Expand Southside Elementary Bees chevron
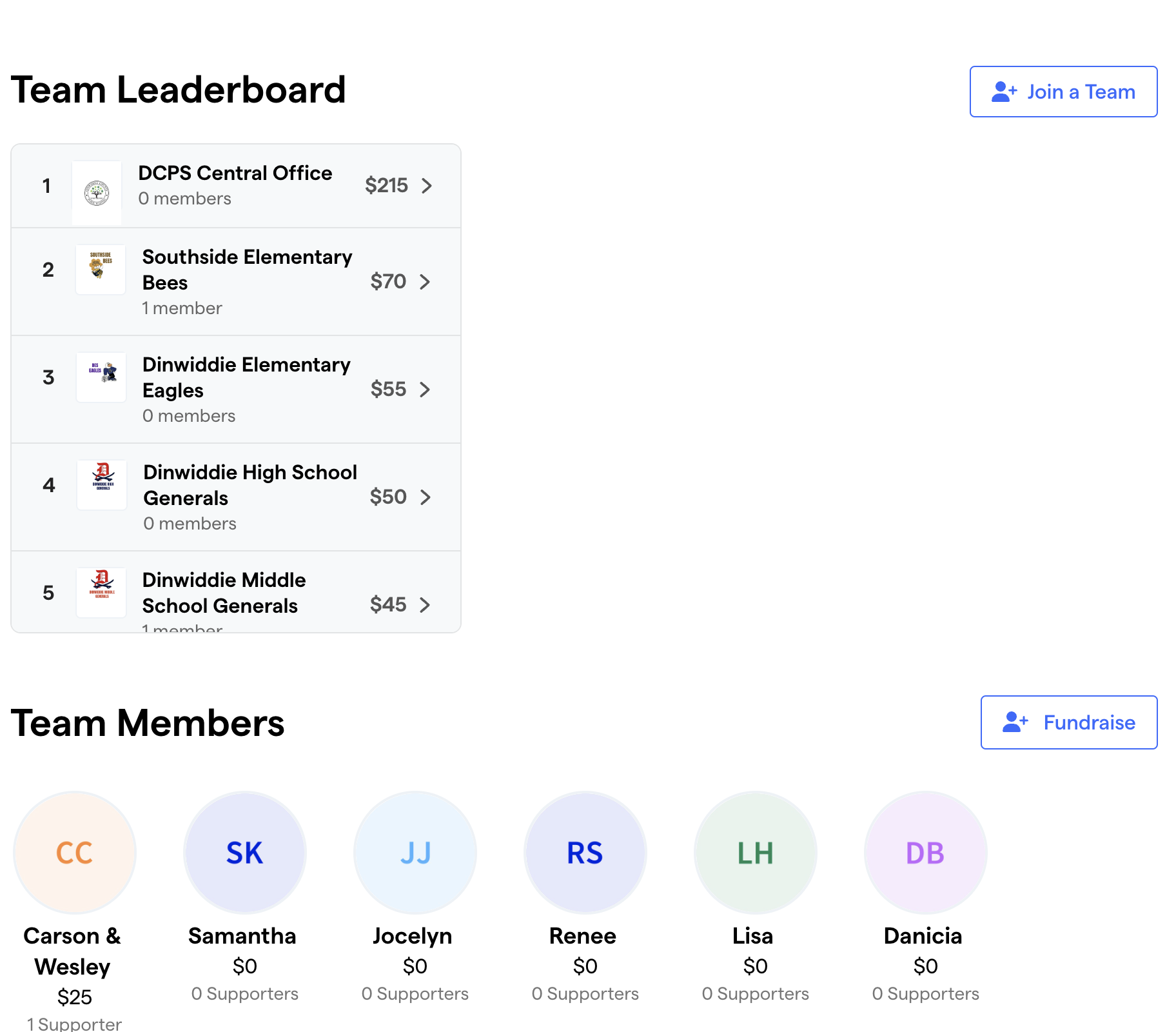This screenshot has height=1032, width=1176. pyautogui.click(x=425, y=282)
